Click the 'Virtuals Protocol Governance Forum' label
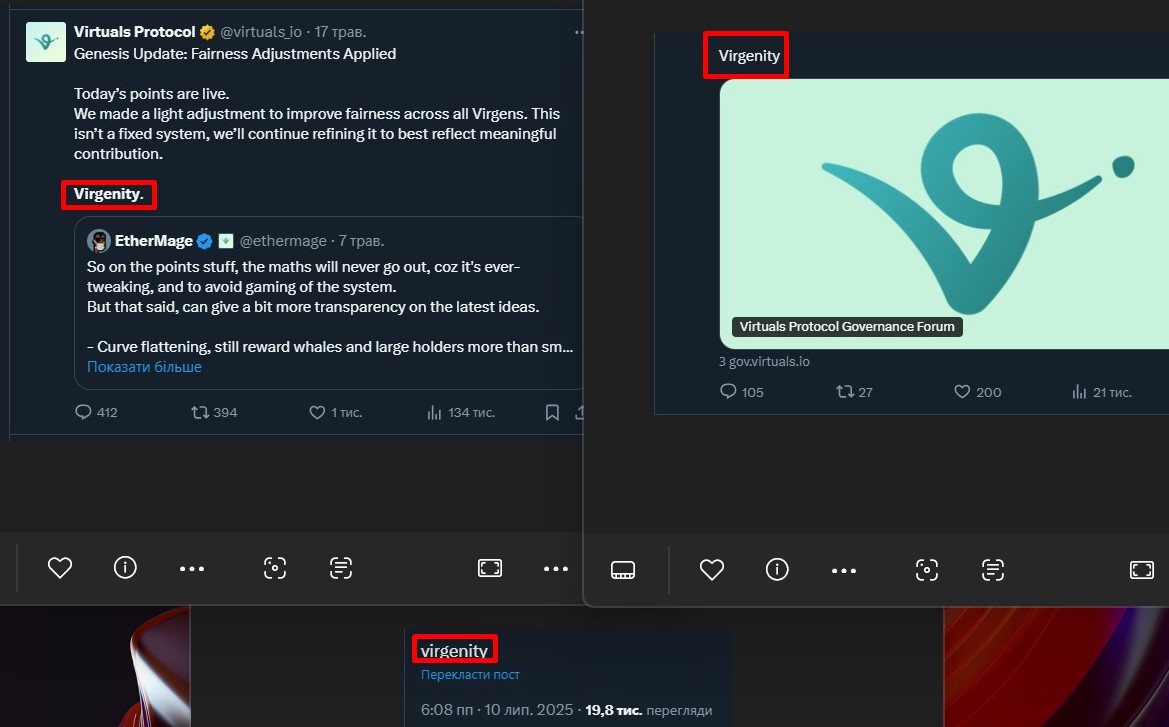The height and width of the screenshot is (727, 1169). click(x=847, y=327)
